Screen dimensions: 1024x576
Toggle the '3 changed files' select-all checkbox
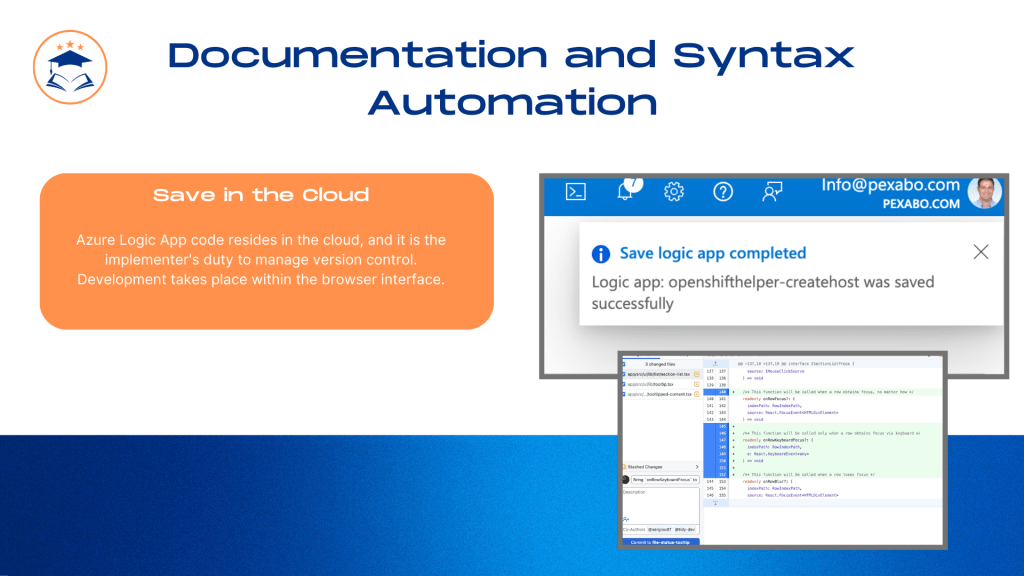click(x=624, y=364)
